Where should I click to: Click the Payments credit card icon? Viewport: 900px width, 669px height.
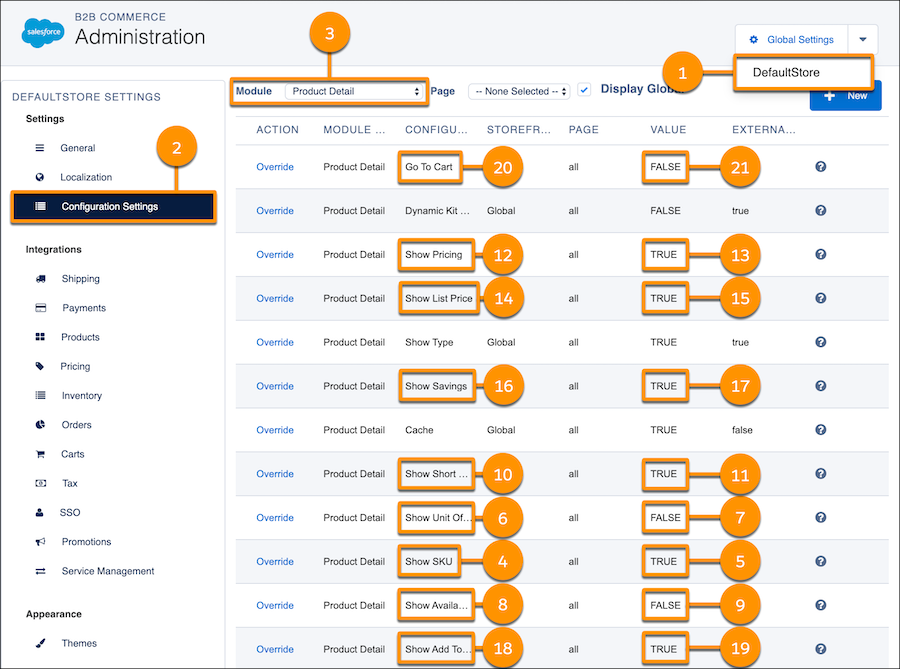(x=40, y=308)
